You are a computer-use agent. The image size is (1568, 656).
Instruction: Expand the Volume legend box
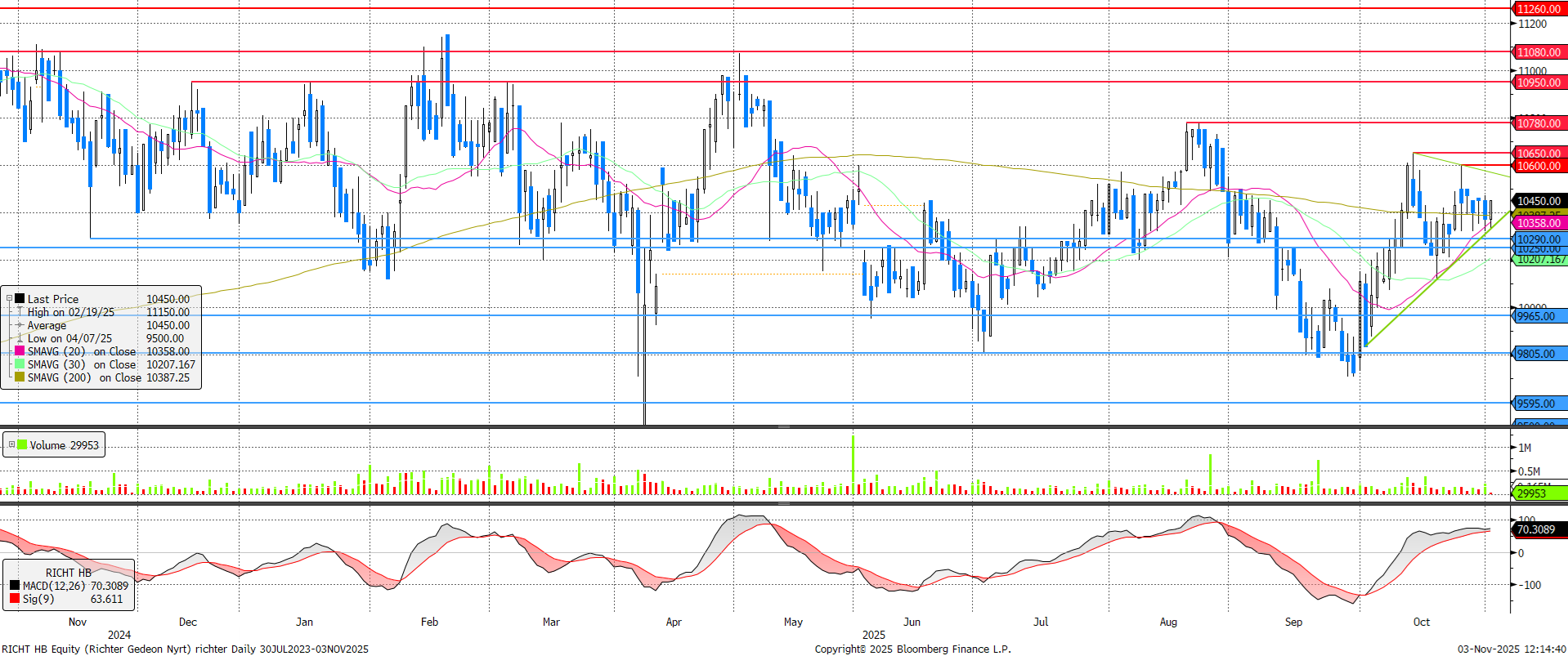[11, 445]
